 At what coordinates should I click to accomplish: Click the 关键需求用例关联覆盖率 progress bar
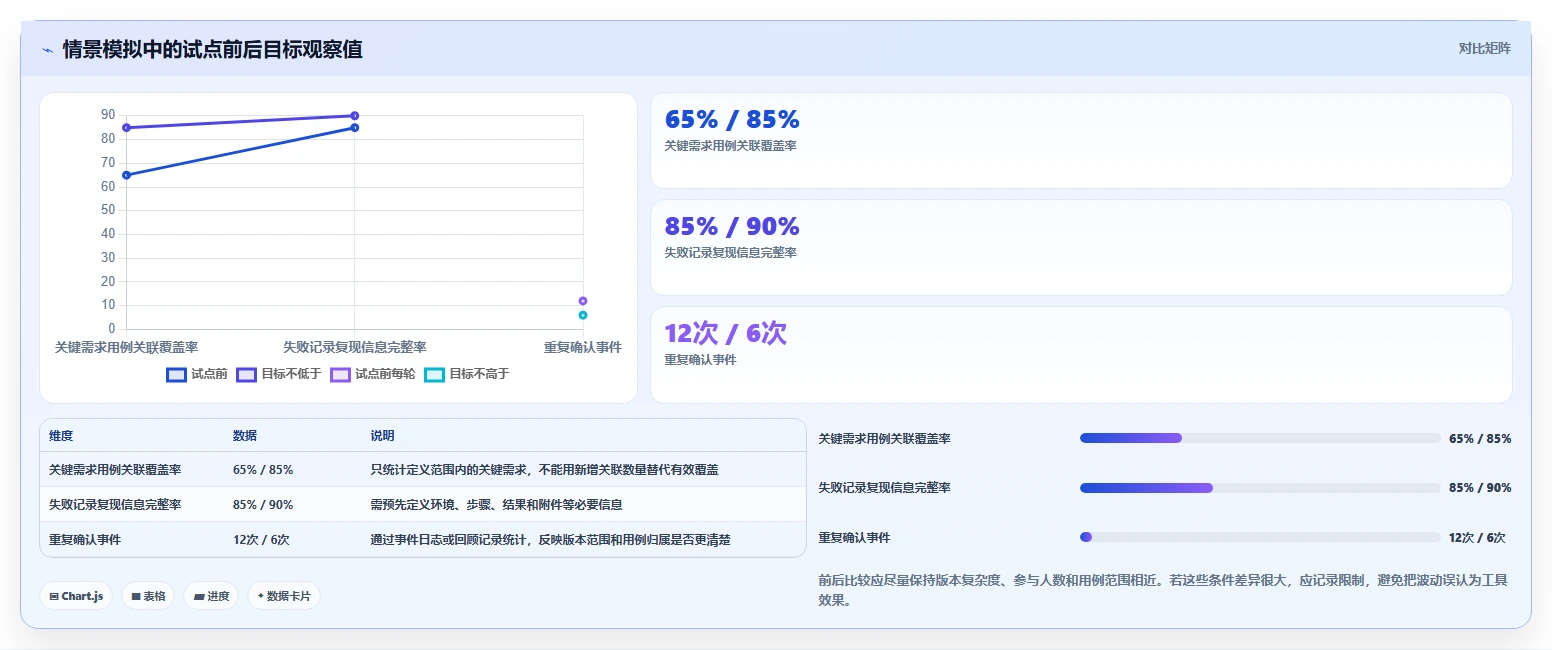pos(1260,438)
